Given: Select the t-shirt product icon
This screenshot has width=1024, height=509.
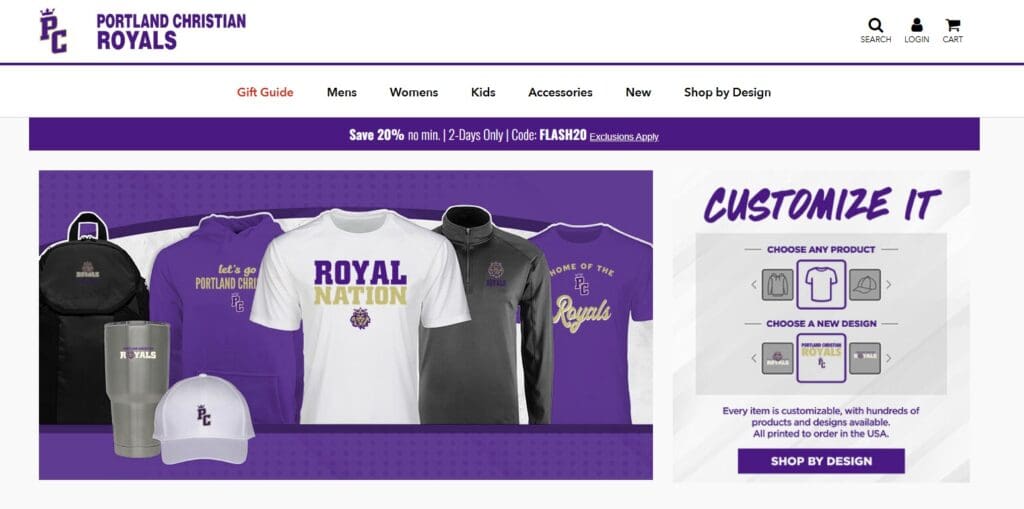Looking at the screenshot, I should 821,284.
